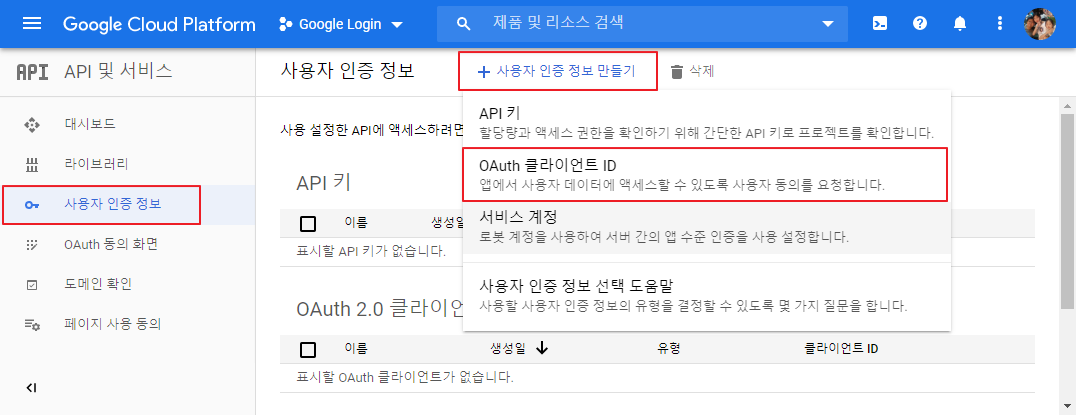This screenshot has height=415, width=1076.
Task: Tick the select-all checkbox in API 키 table
Action: click(x=308, y=224)
